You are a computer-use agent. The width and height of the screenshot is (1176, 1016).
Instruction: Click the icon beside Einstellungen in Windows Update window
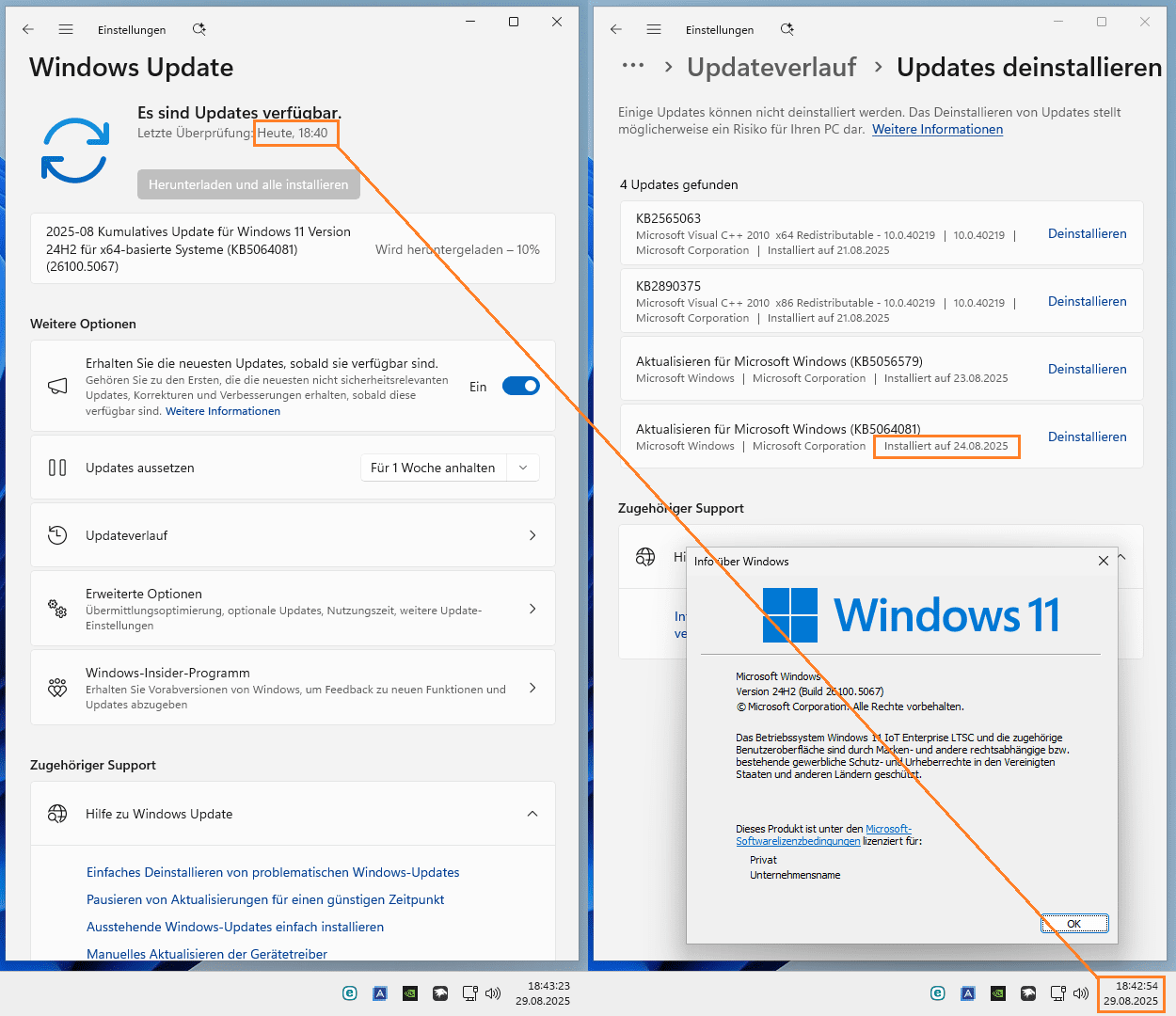[199, 29]
